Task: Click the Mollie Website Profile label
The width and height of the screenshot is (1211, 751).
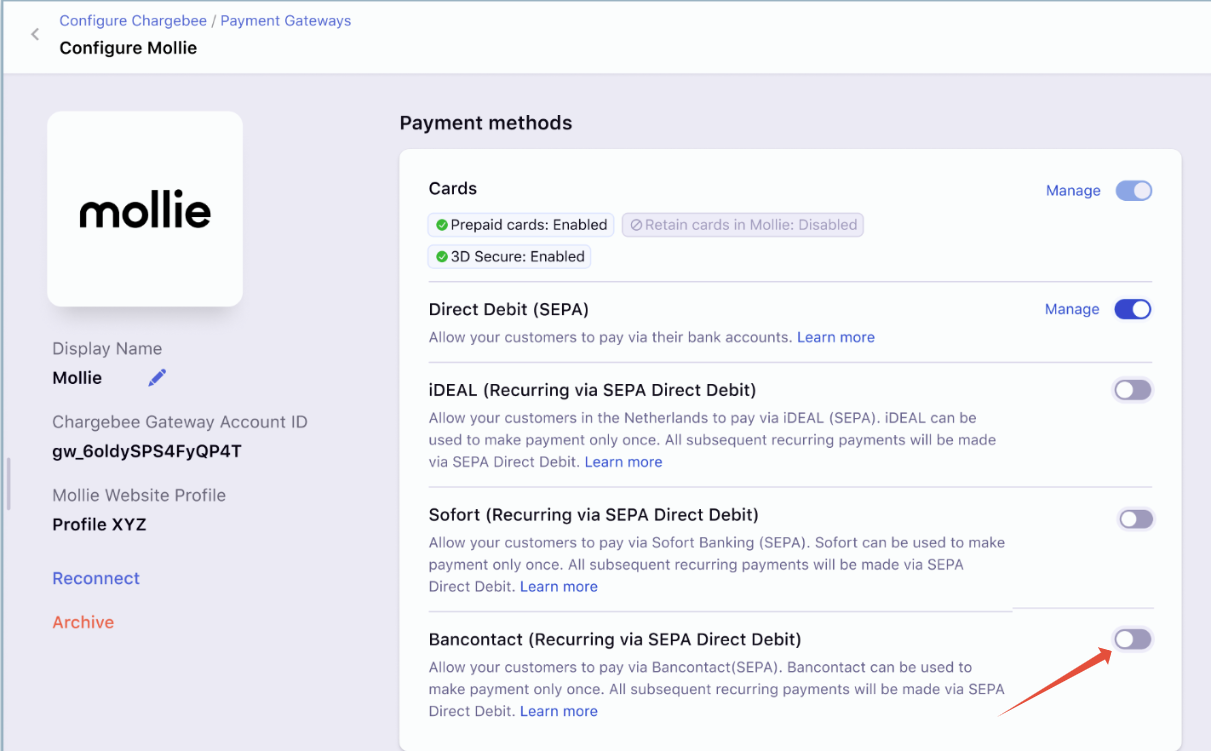Action: (x=139, y=495)
